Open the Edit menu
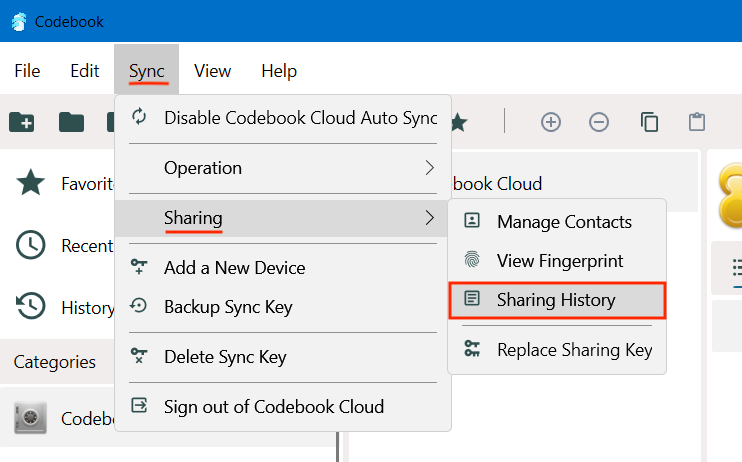 pyautogui.click(x=85, y=71)
